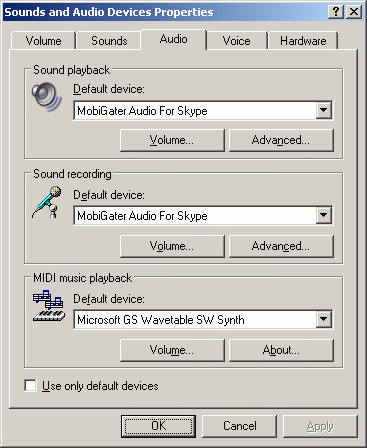Click the question mark help button
The image size is (367, 448).
[336, 12]
